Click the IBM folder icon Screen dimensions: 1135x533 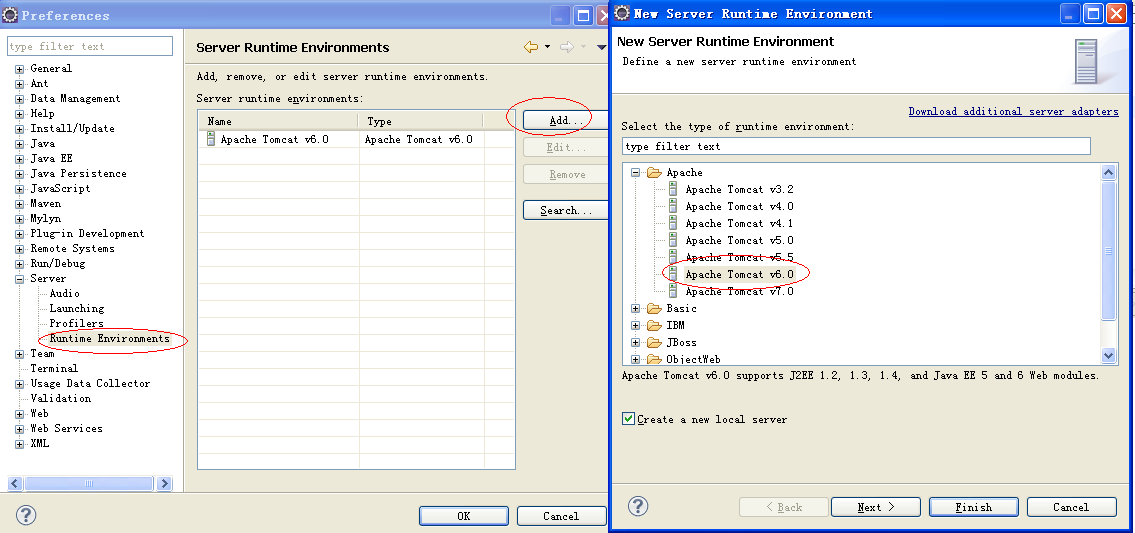(x=654, y=325)
